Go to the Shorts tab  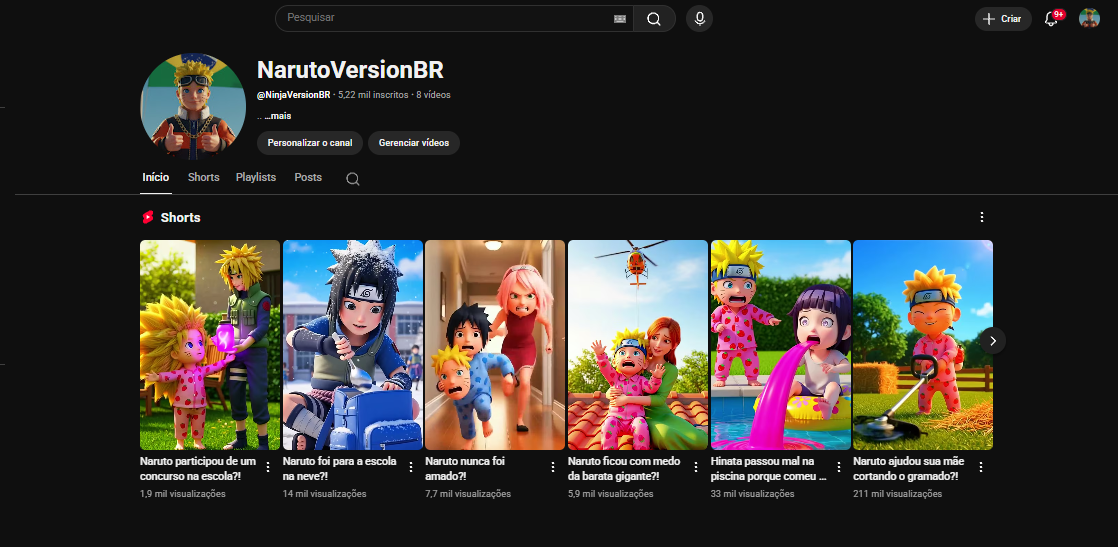point(203,177)
